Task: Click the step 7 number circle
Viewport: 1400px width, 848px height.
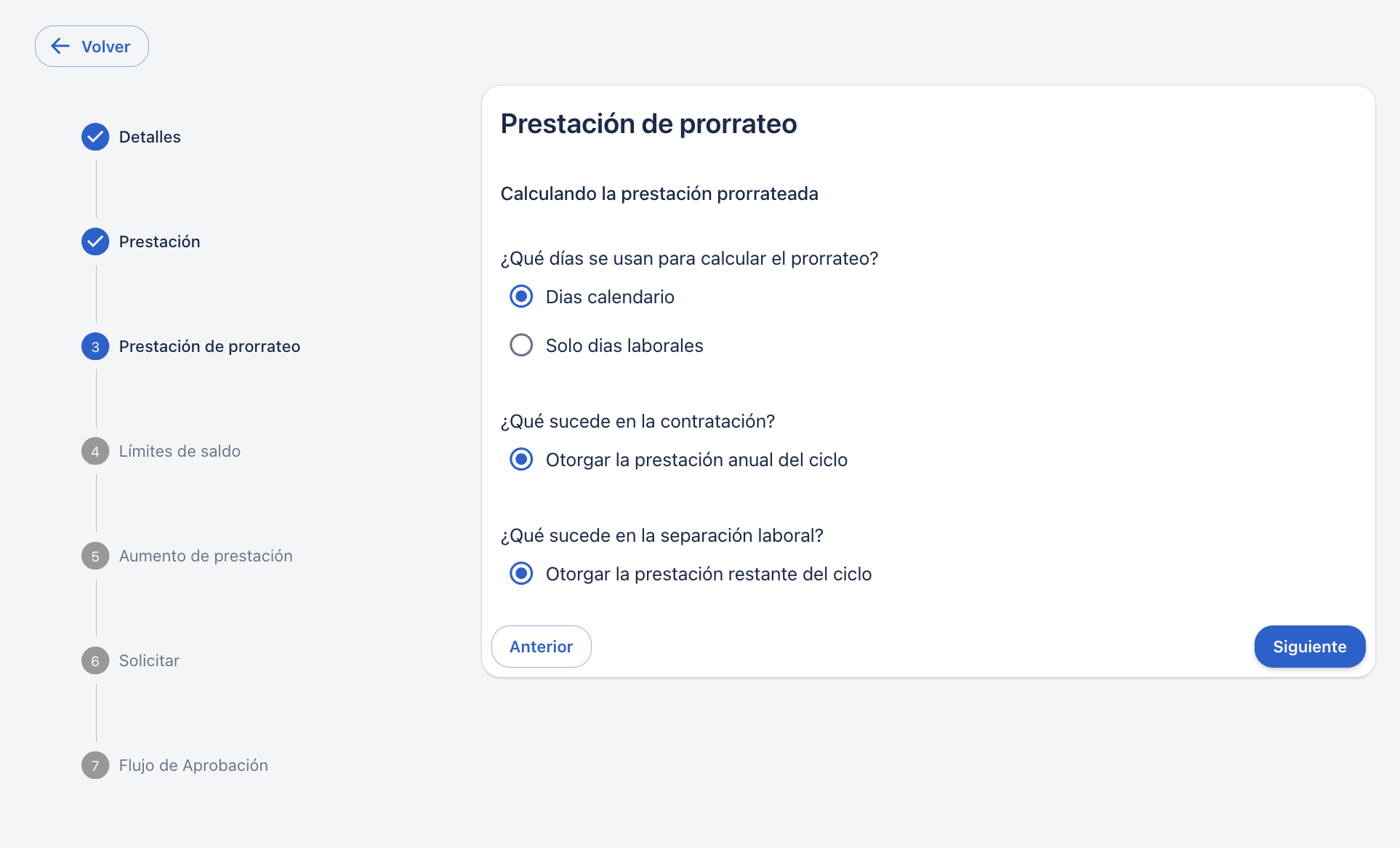Action: tap(95, 766)
